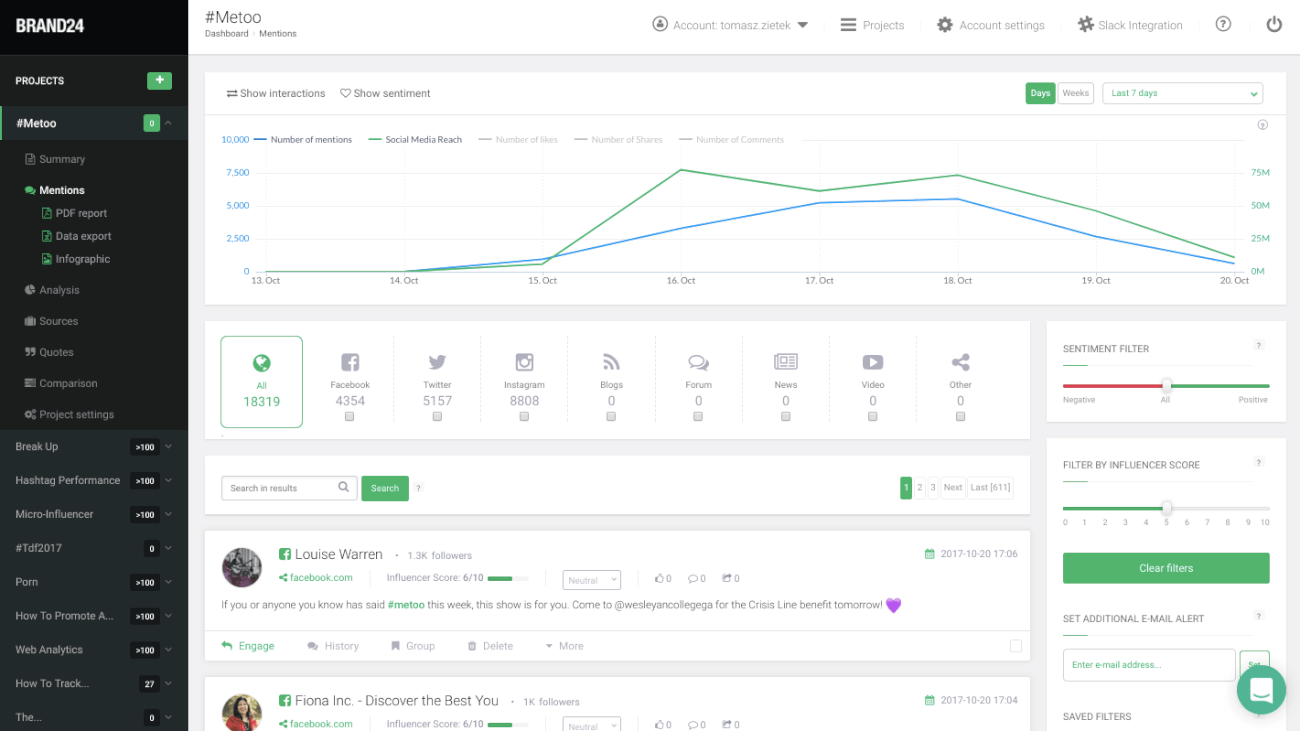Open the More dropdown on Louise Warren post
This screenshot has width=1300, height=731.
tap(564, 646)
